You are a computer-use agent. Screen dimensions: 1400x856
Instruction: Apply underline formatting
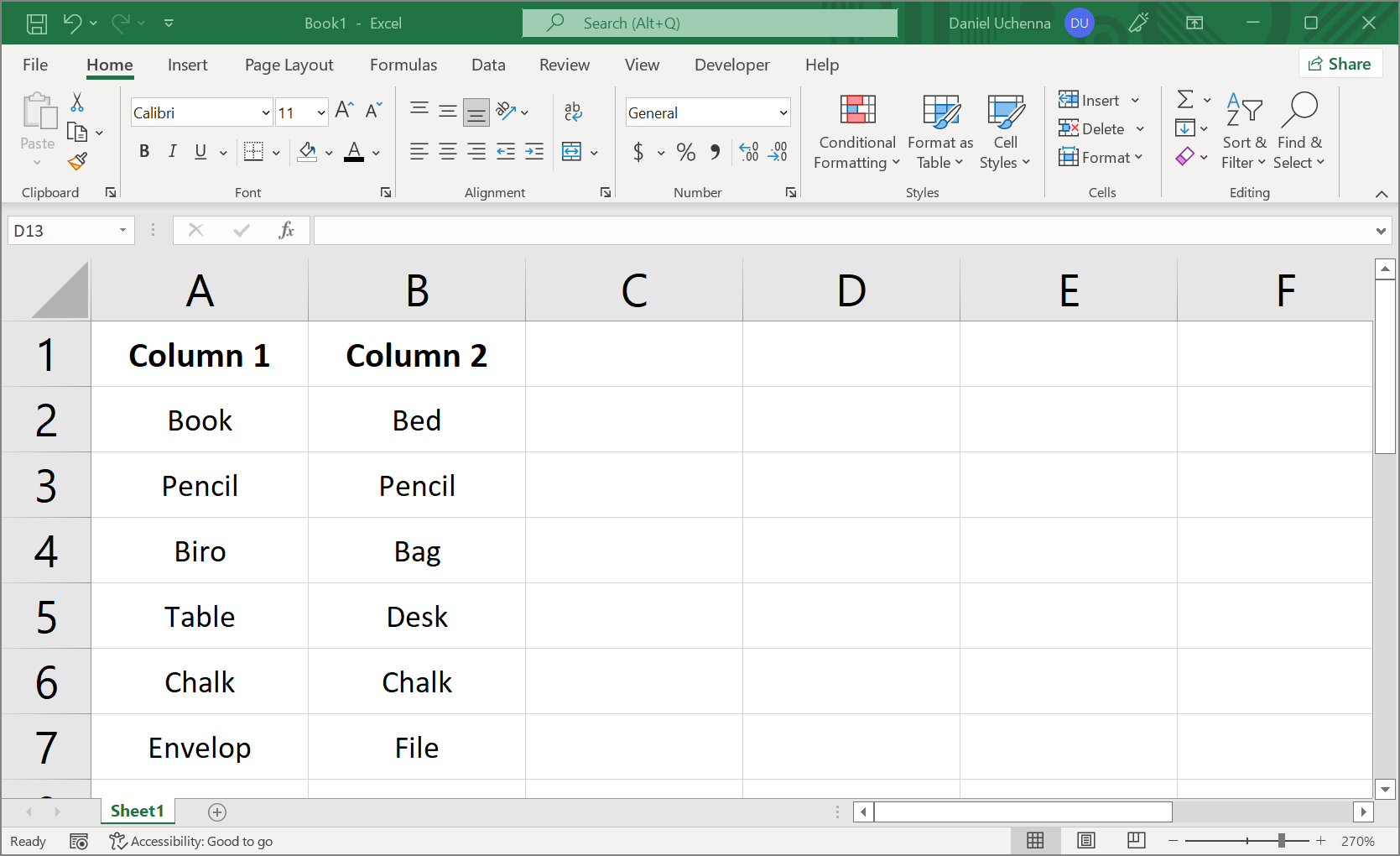point(200,152)
